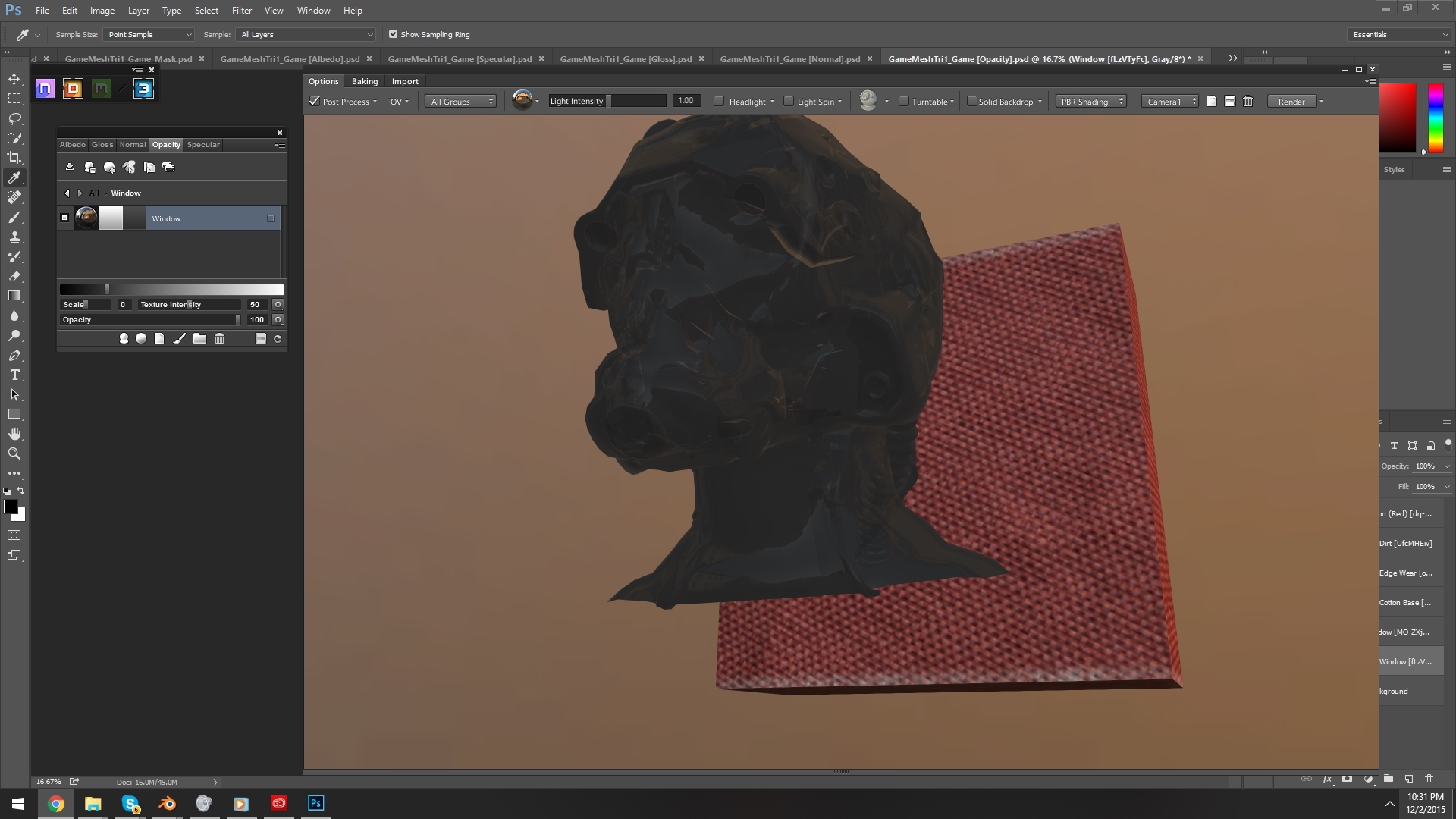Open the PBR Shading dropdown
This screenshot has height=819, width=1456.
pyautogui.click(x=1091, y=102)
